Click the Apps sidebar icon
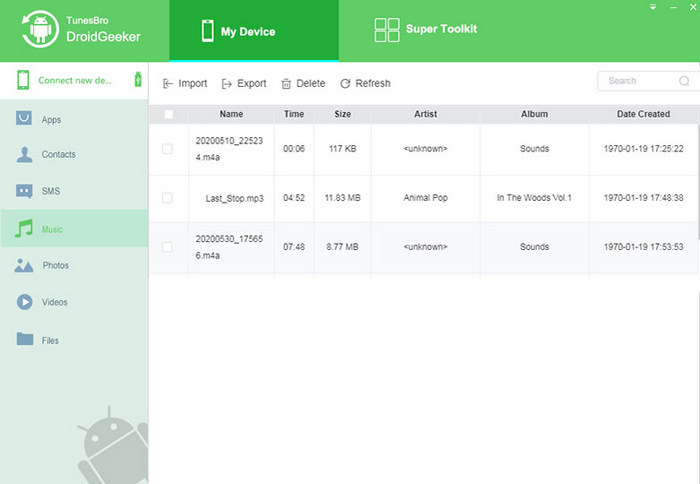The image size is (700, 484). point(24,118)
